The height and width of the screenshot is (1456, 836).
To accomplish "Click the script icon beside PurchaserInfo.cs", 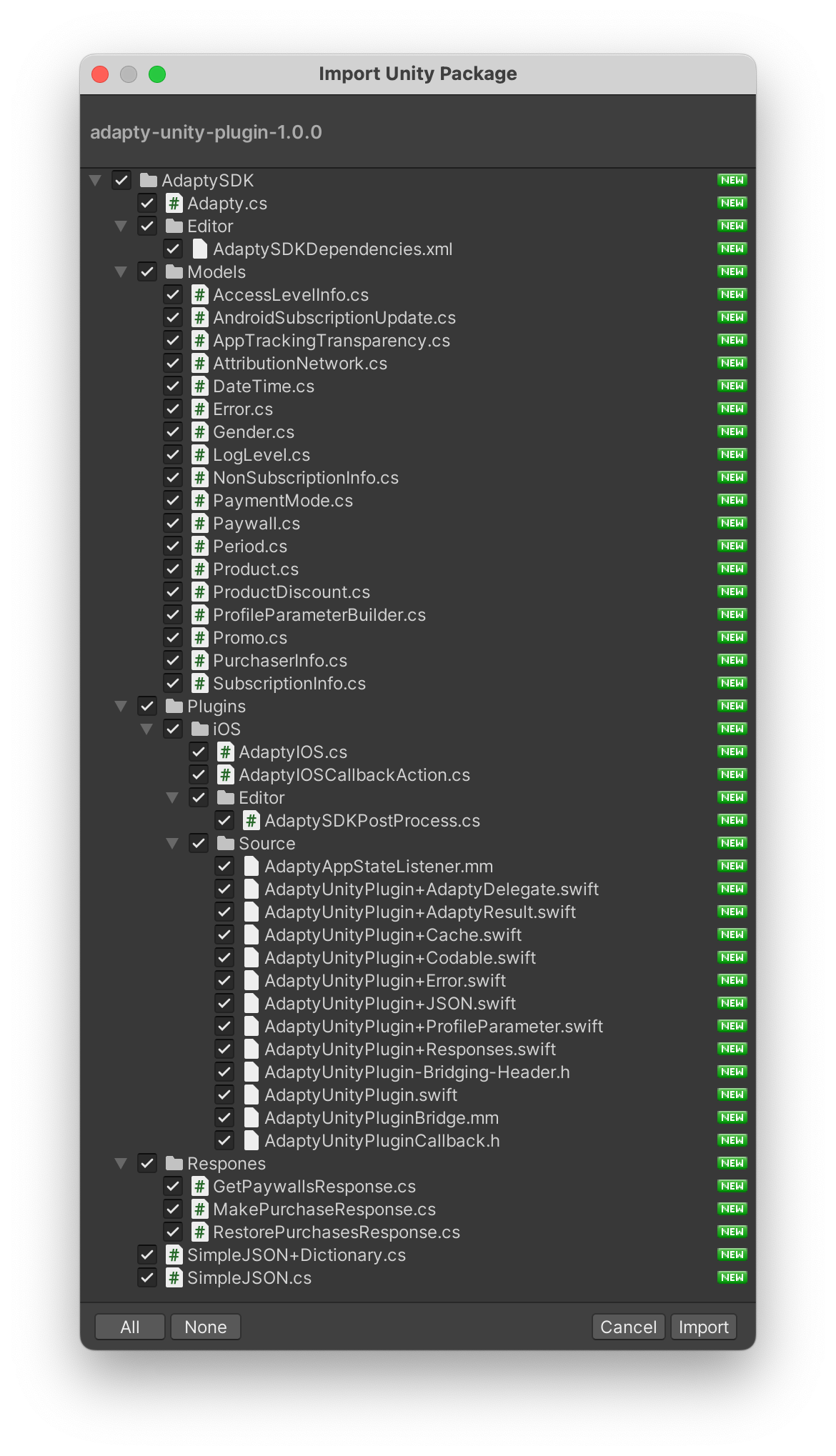I will (x=199, y=660).
